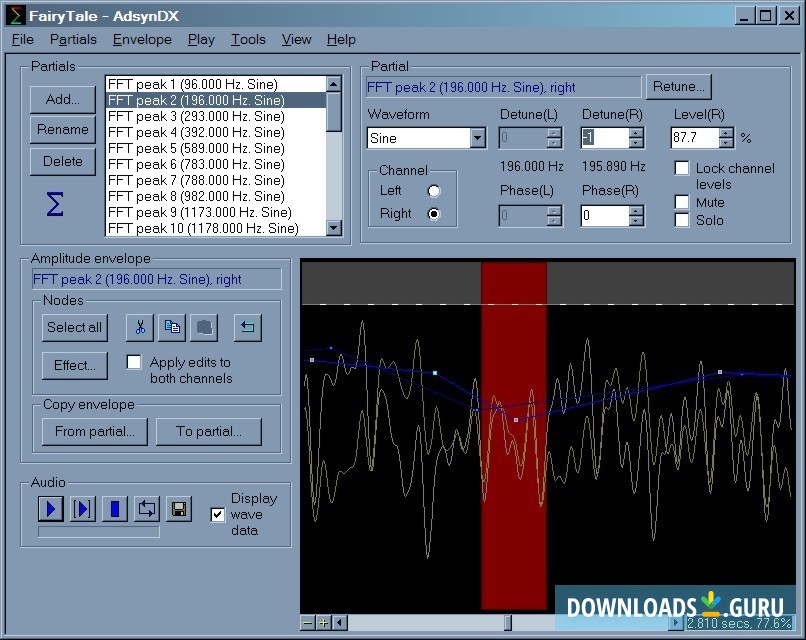Enable the Mute checkbox for the partial

pos(682,202)
